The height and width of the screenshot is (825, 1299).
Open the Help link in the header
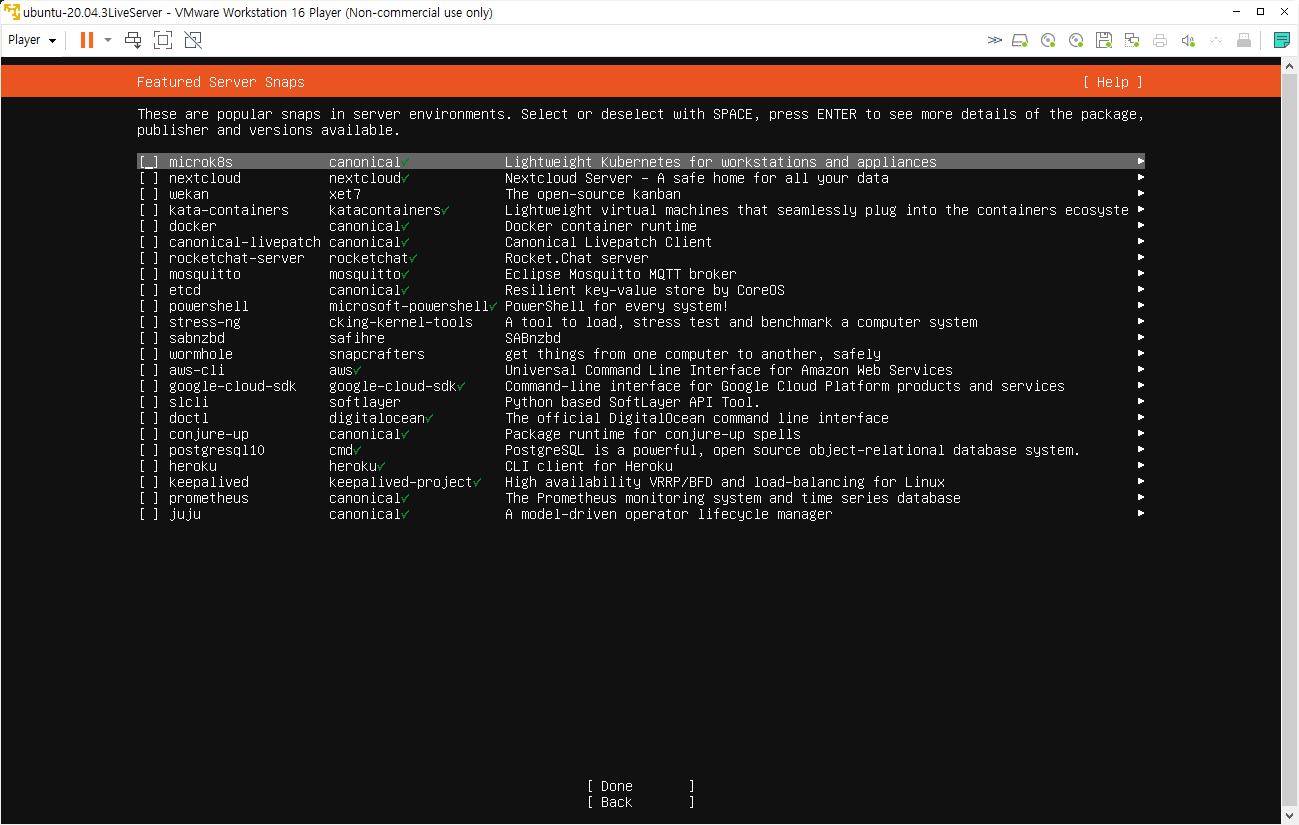click(1112, 82)
